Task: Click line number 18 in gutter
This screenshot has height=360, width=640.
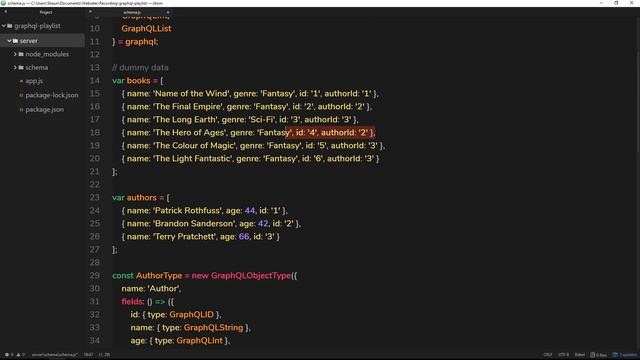Action: (95, 133)
